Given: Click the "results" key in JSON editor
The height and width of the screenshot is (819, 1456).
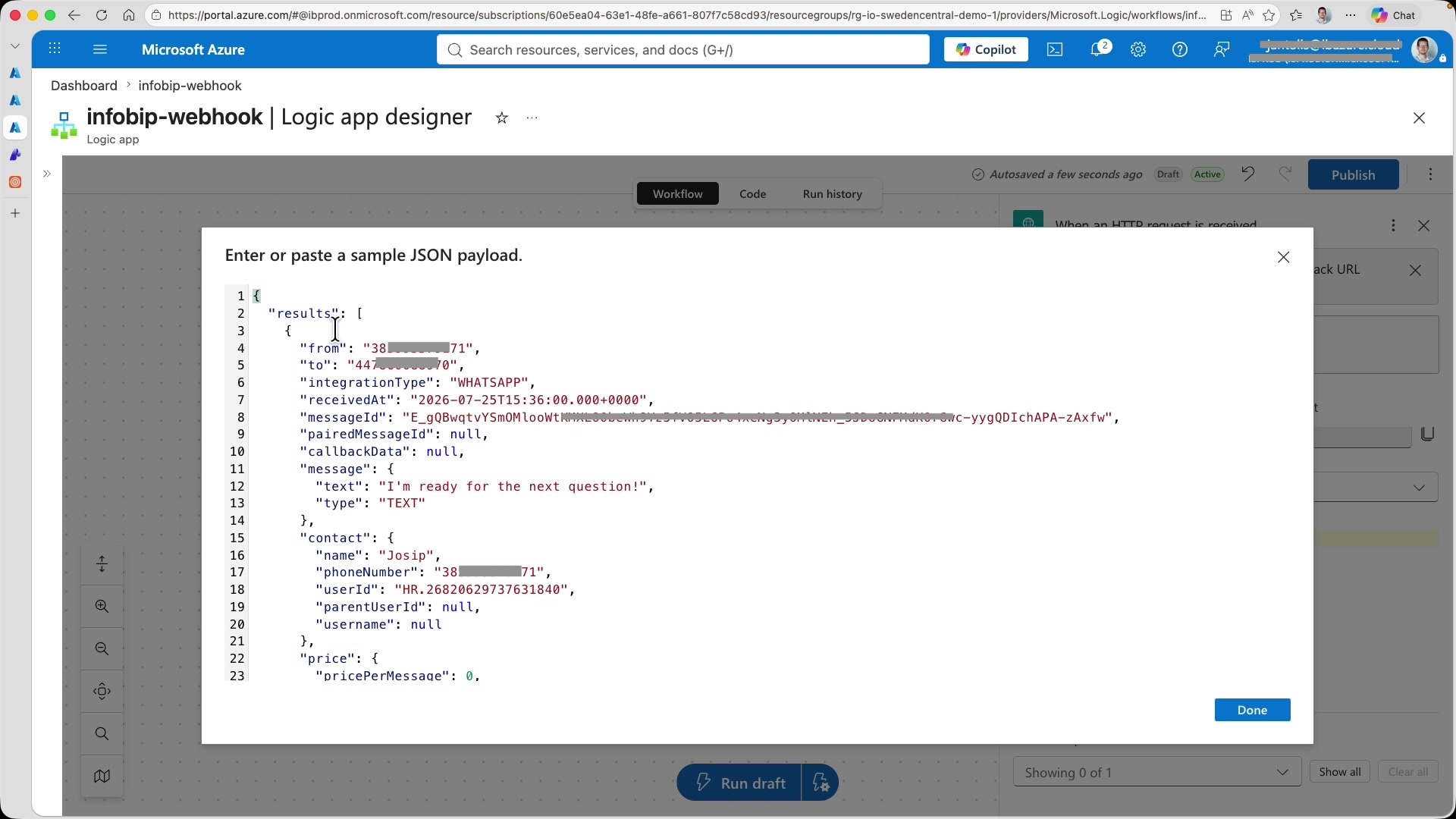Looking at the screenshot, I should coord(304,313).
